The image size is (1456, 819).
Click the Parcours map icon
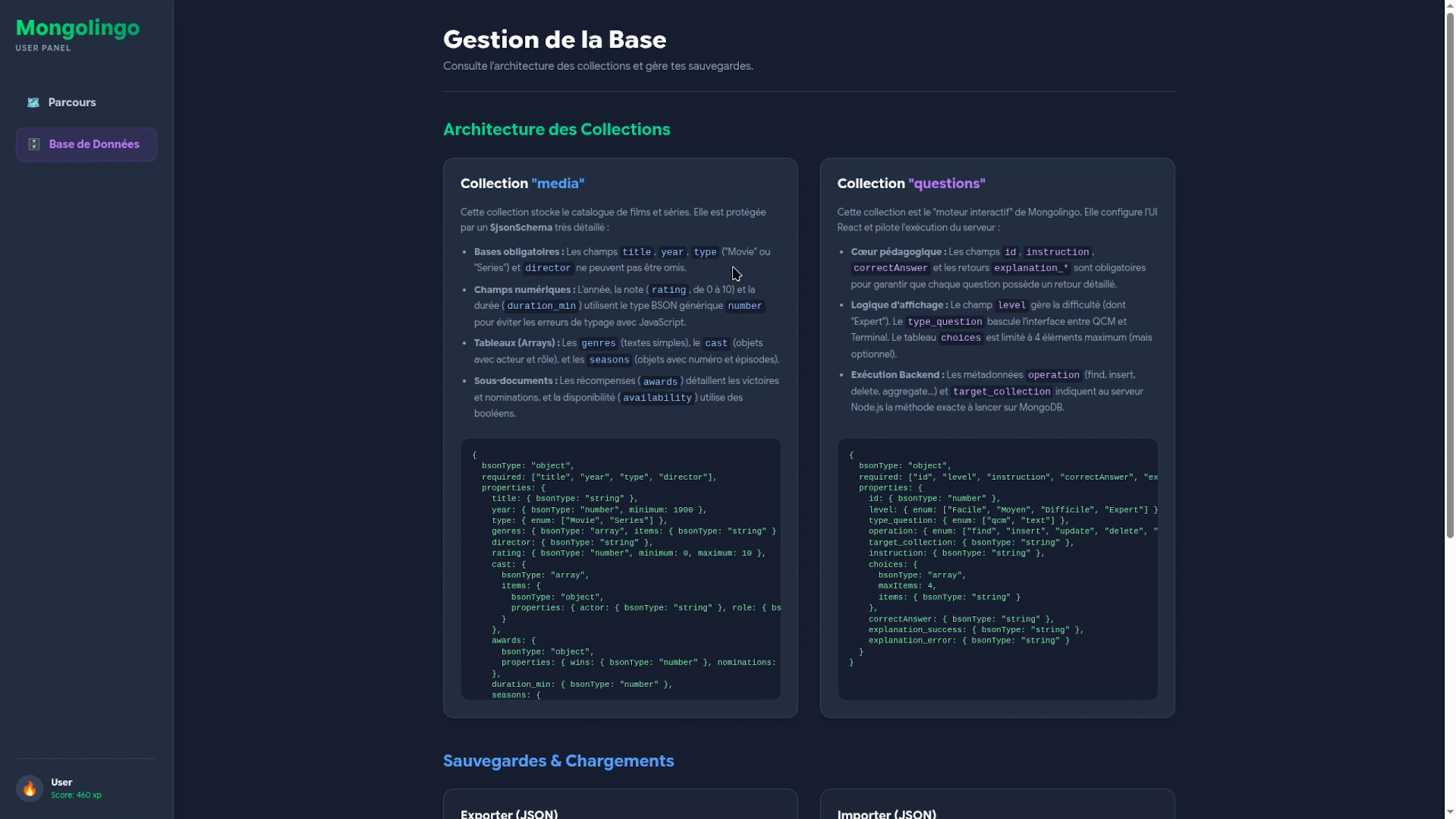click(33, 102)
